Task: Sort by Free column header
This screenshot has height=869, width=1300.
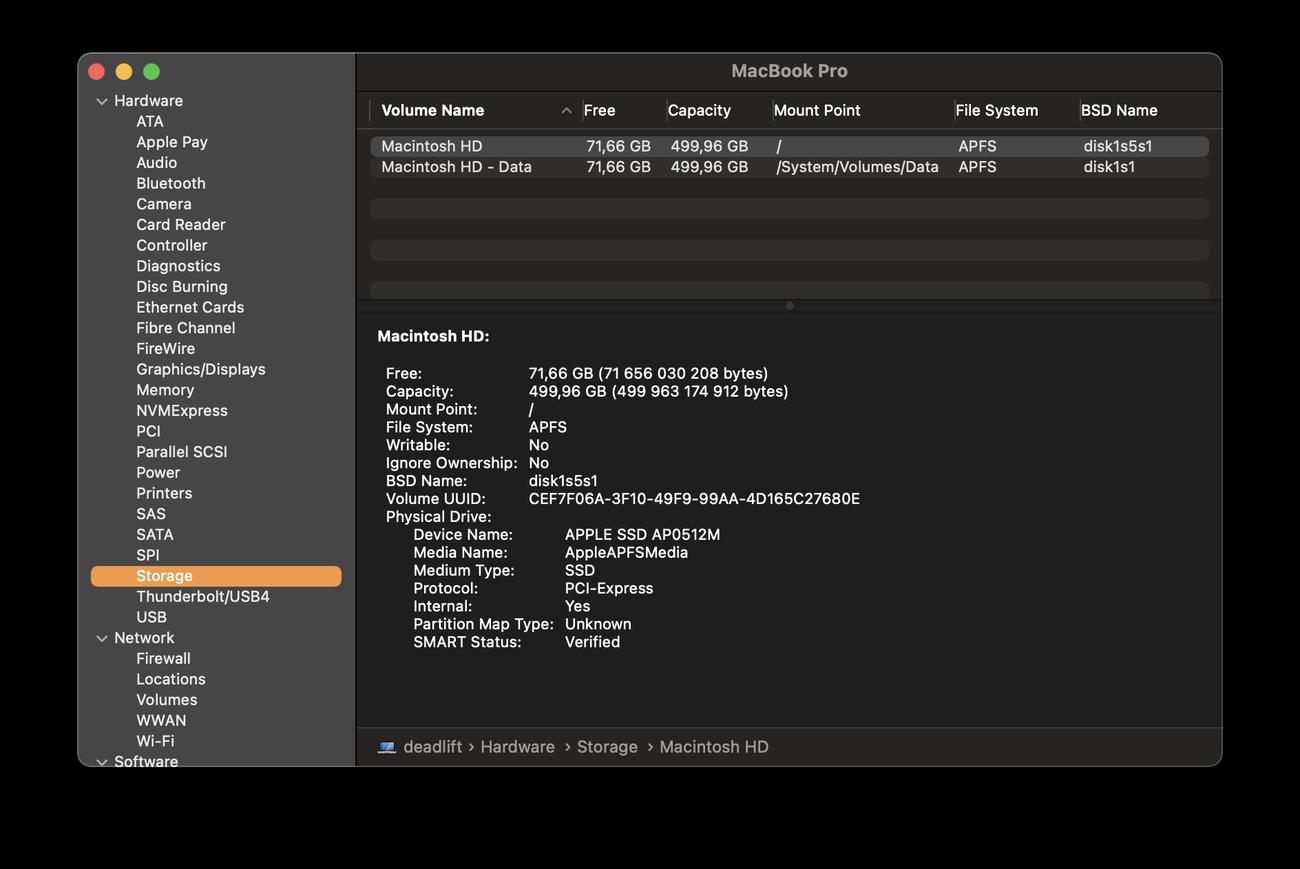Action: 600,111
